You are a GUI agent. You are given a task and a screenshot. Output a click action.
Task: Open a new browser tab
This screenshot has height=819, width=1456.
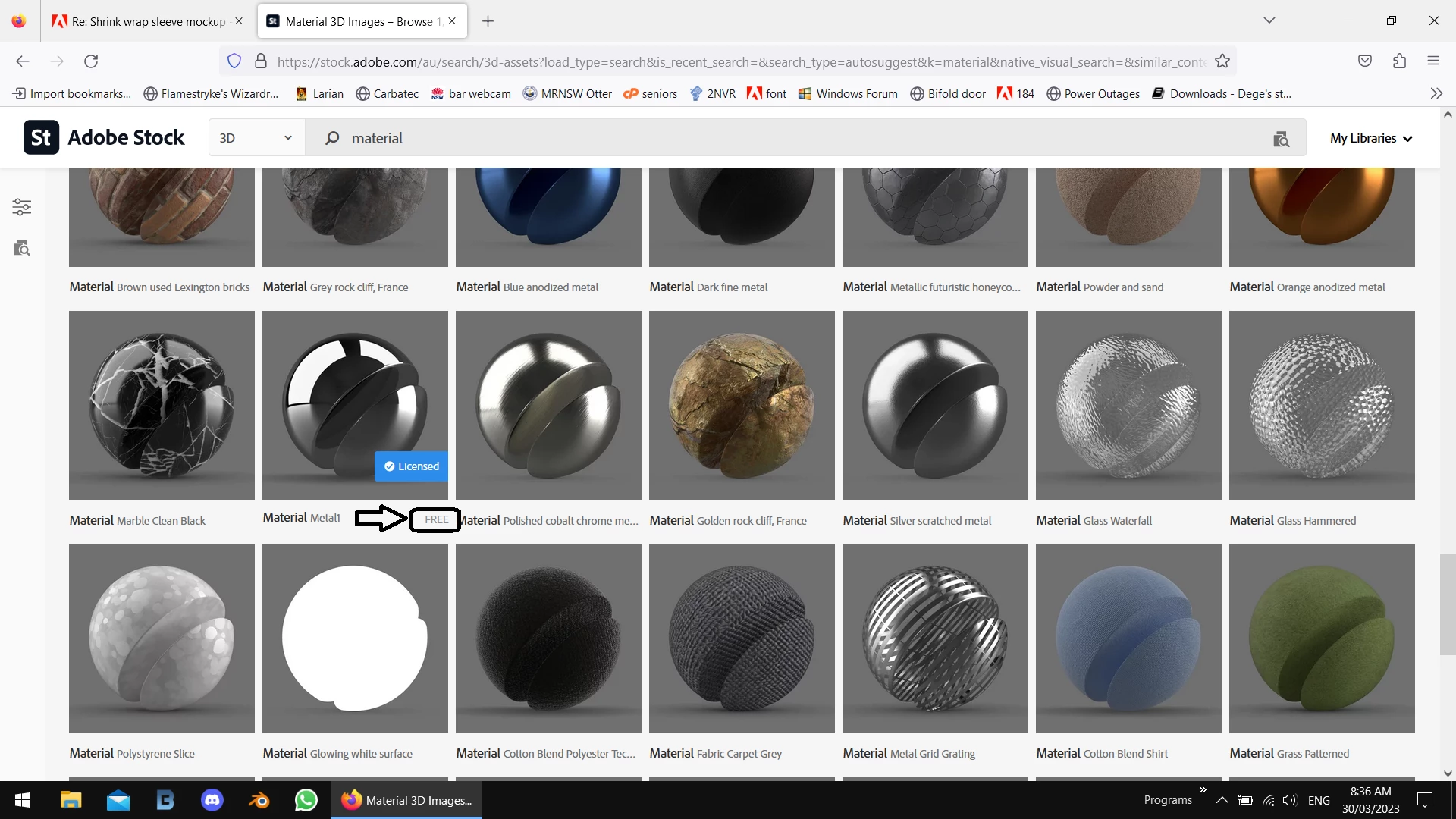(x=488, y=21)
